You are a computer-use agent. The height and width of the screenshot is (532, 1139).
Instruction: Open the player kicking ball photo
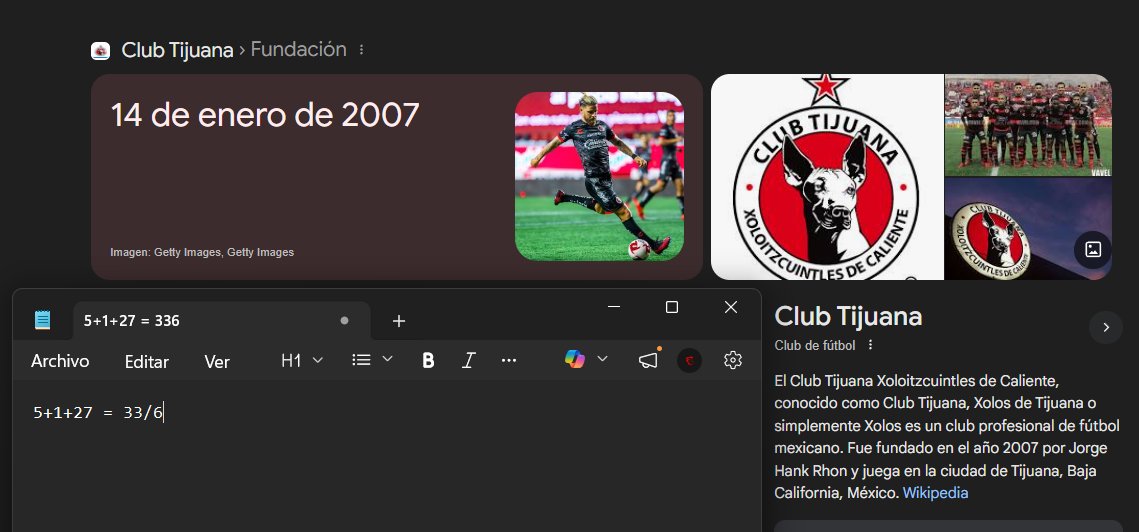(x=599, y=177)
